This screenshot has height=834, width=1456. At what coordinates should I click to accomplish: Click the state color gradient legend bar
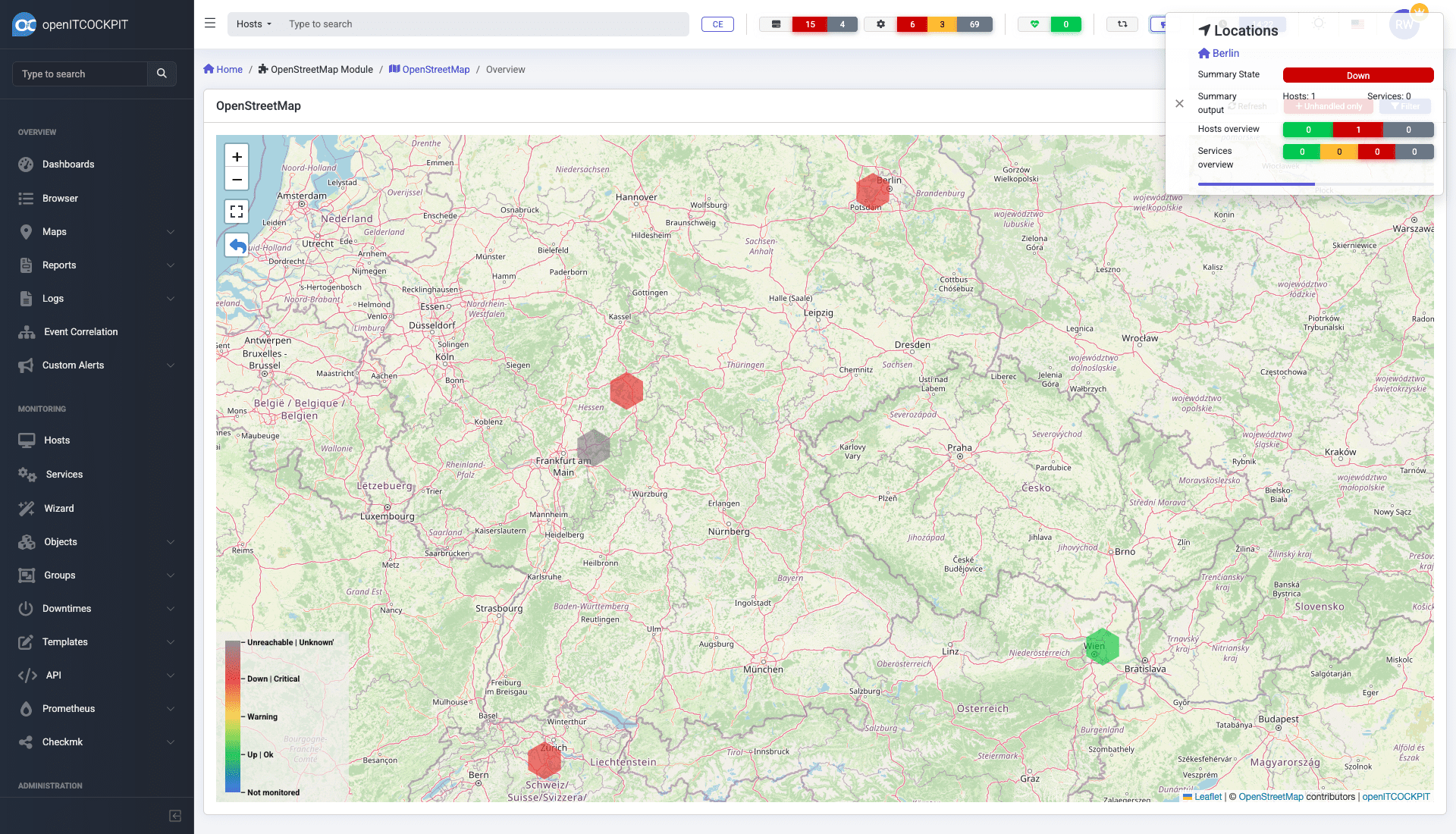click(232, 717)
